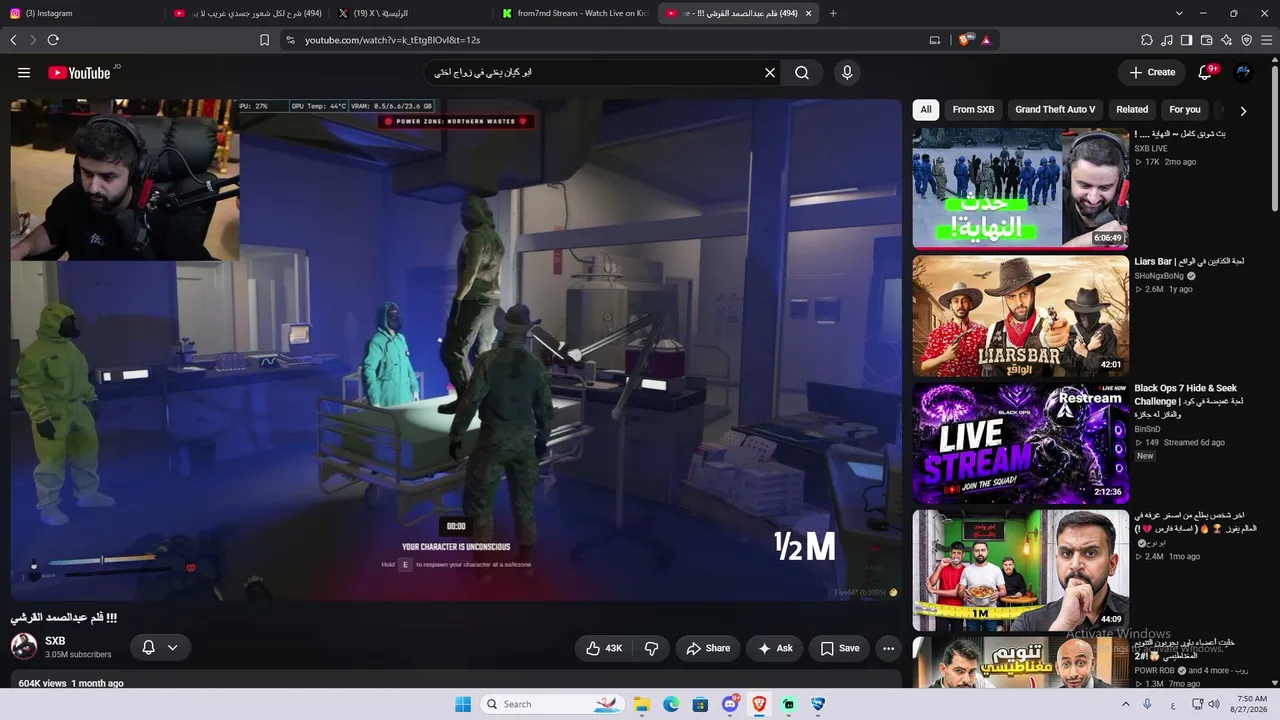Open the Liars Bar video title link
This screenshot has height=720, width=1280.
[1189, 262]
